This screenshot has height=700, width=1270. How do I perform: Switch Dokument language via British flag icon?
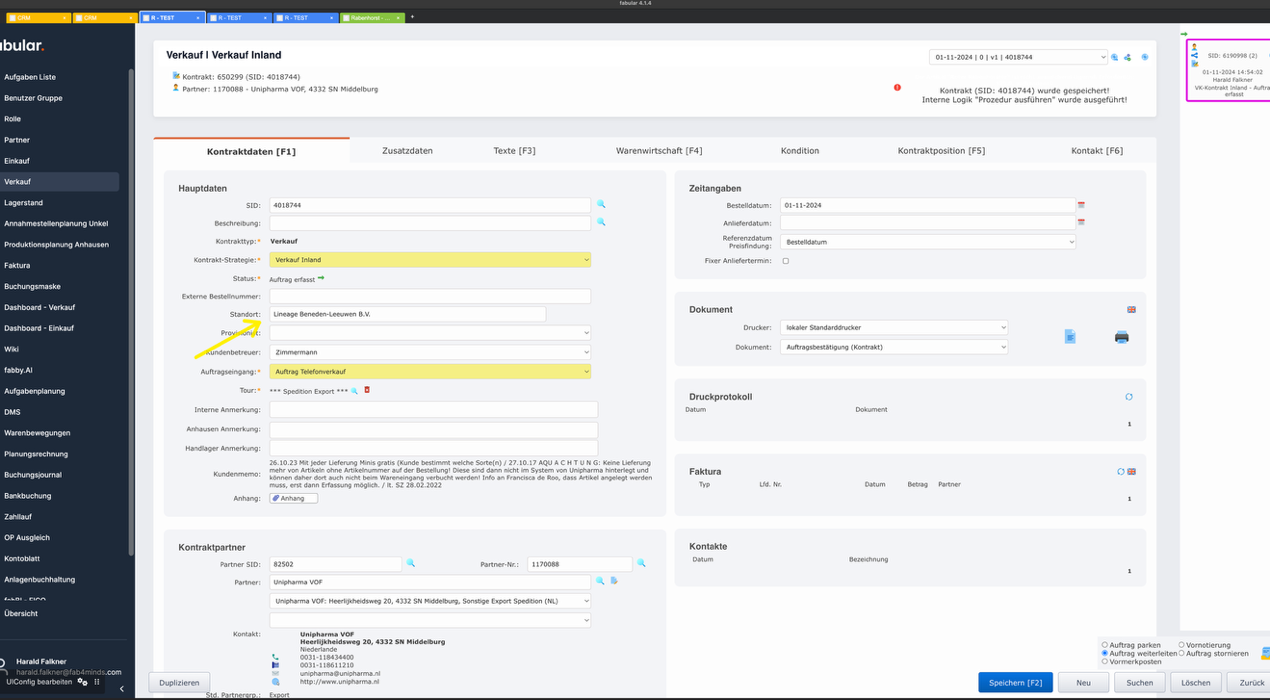pyautogui.click(x=1131, y=309)
